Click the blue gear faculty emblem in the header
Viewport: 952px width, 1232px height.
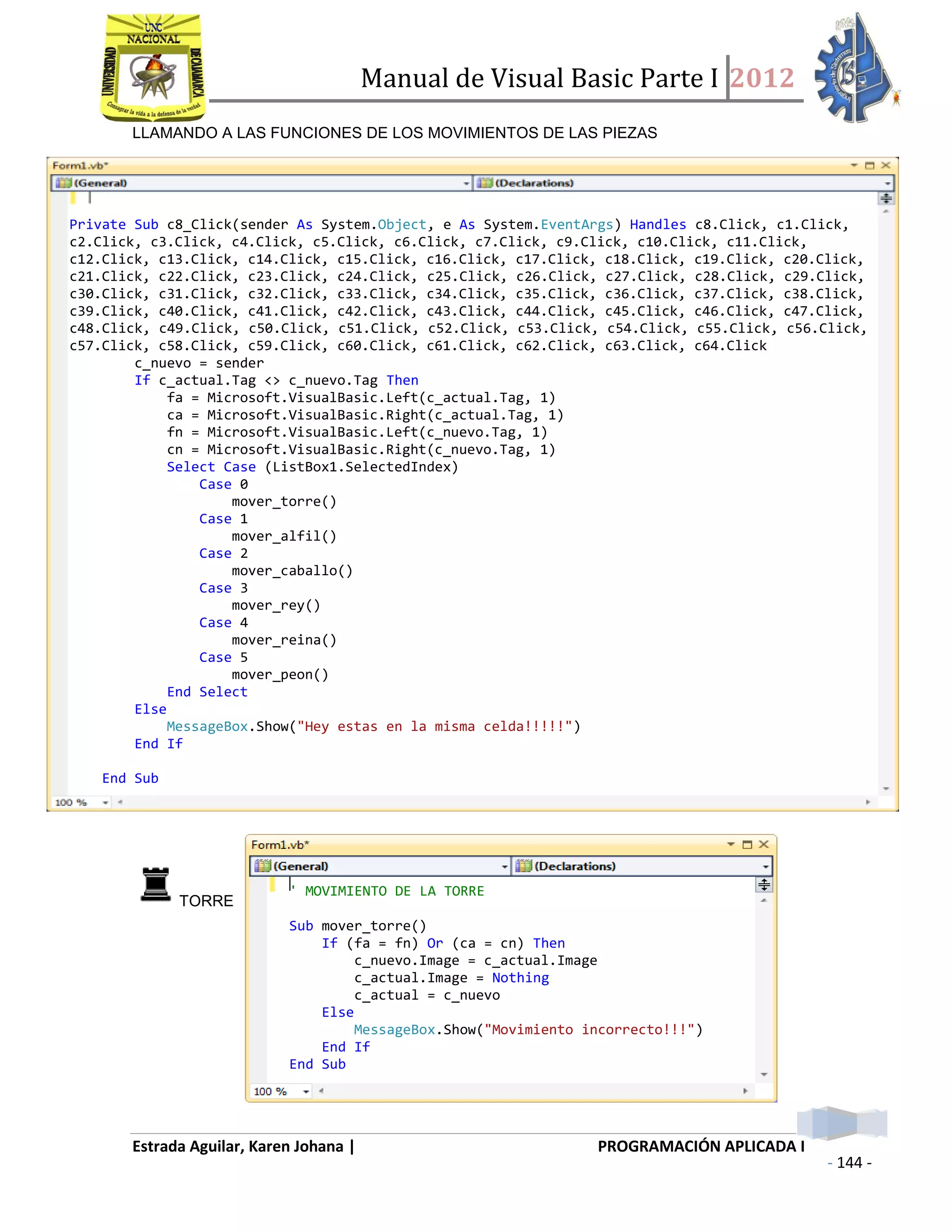pos(856,68)
